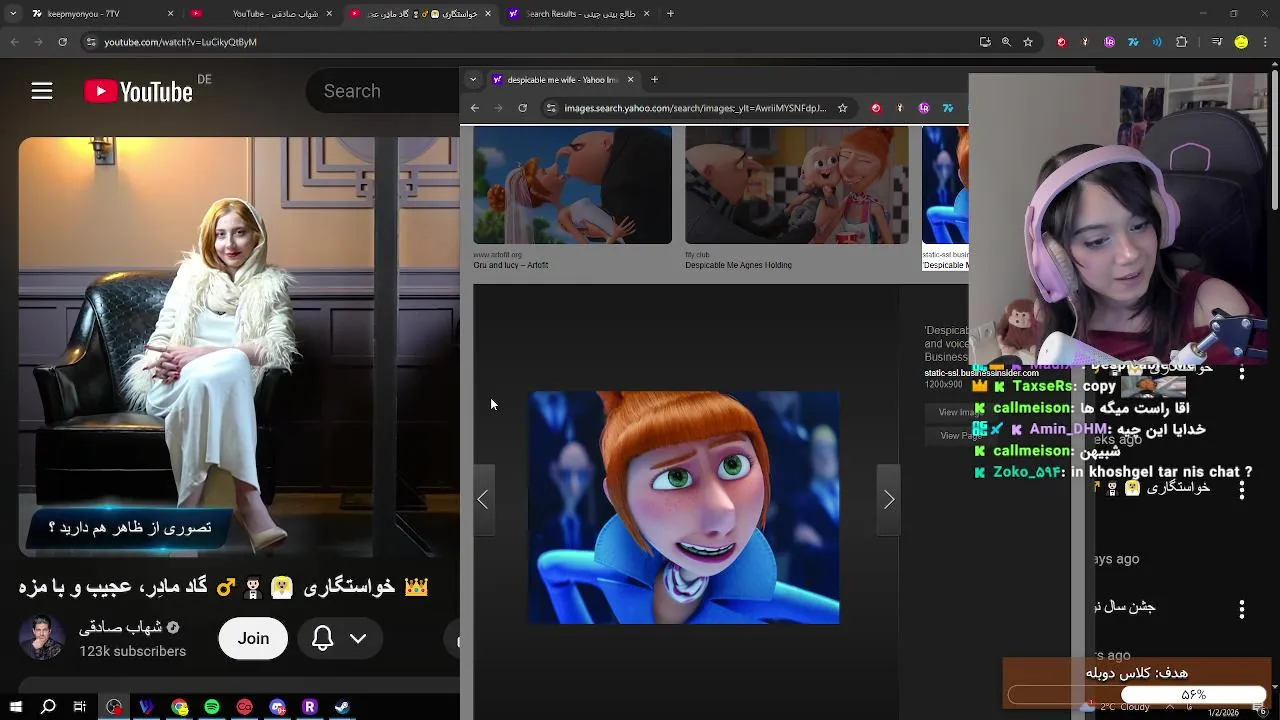1280x720 pixels.
Task: Reload the Yahoo image search page
Action: click(522, 108)
